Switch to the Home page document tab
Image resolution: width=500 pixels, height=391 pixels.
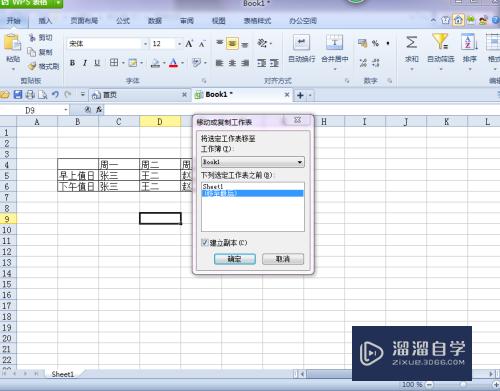click(x=139, y=95)
